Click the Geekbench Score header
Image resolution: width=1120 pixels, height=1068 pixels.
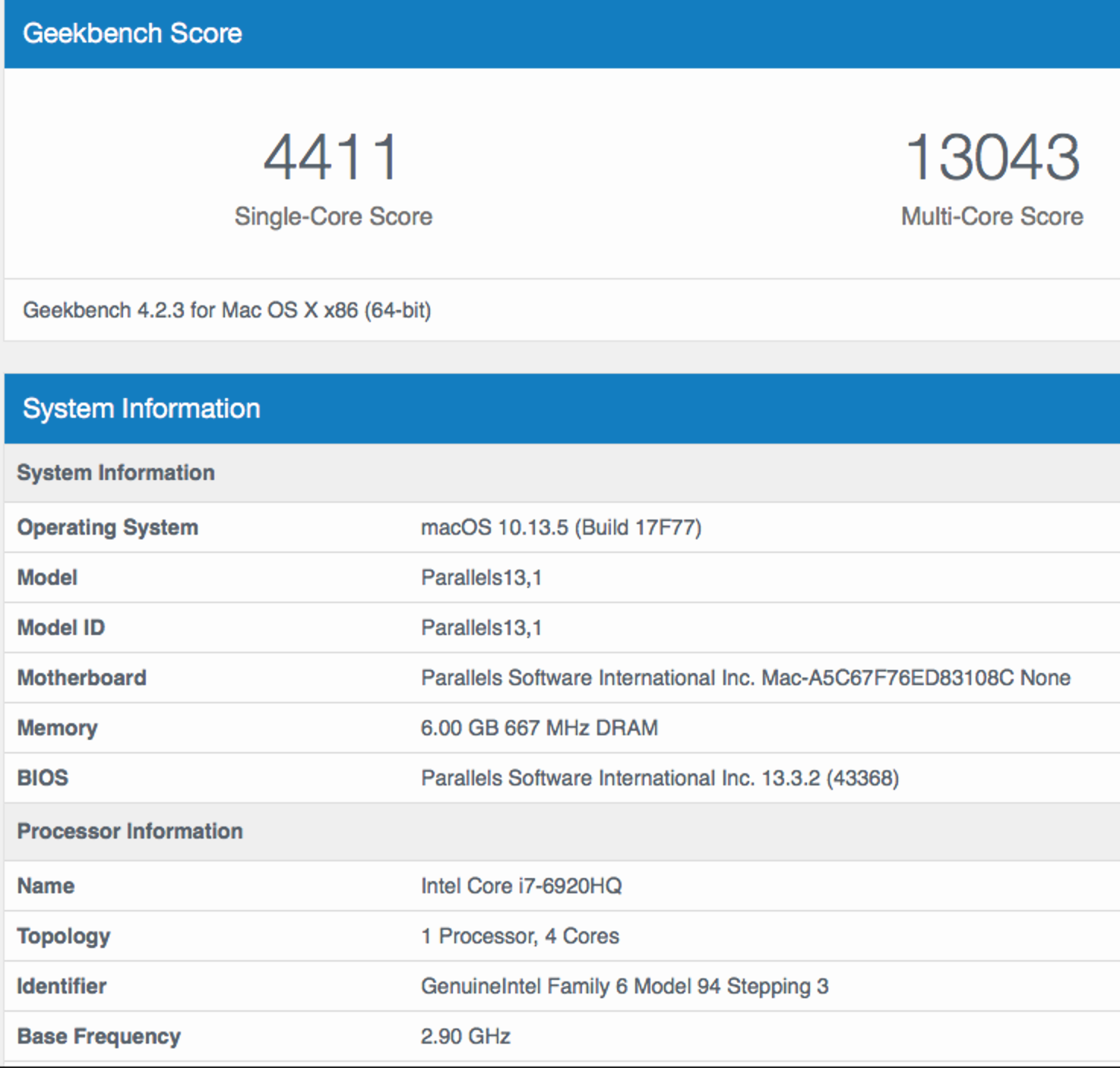point(132,33)
